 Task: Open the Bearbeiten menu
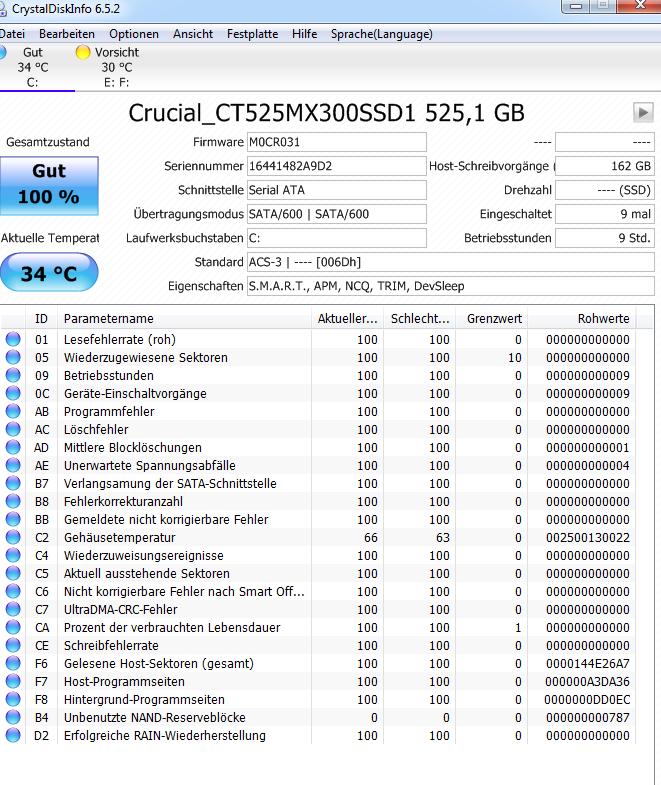coord(67,34)
